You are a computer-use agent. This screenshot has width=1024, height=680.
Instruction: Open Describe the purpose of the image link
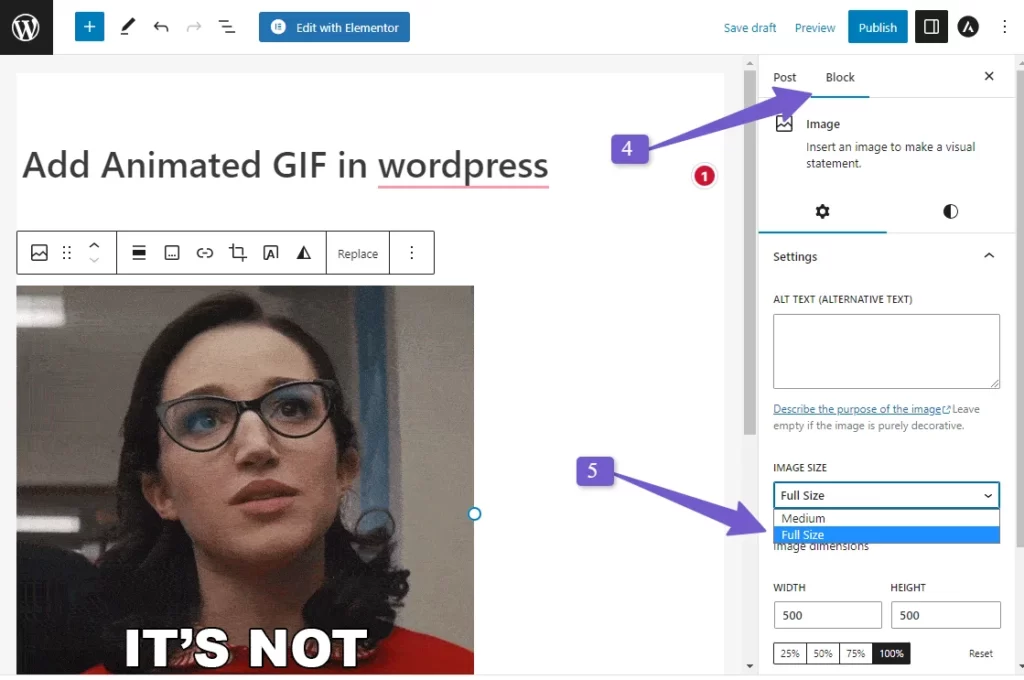pyautogui.click(x=861, y=409)
